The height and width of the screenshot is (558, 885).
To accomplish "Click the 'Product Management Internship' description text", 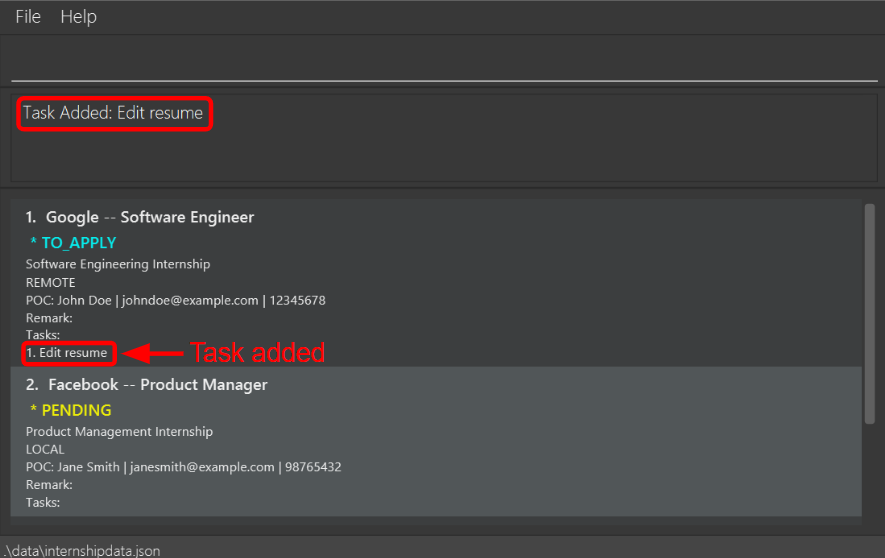I will click(119, 432).
